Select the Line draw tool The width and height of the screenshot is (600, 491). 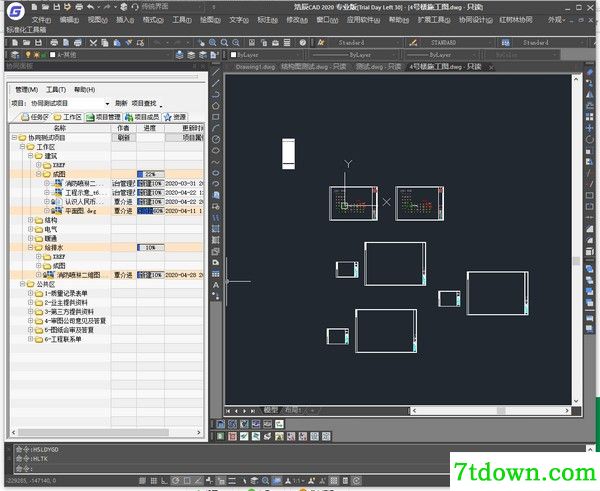(x=216, y=72)
